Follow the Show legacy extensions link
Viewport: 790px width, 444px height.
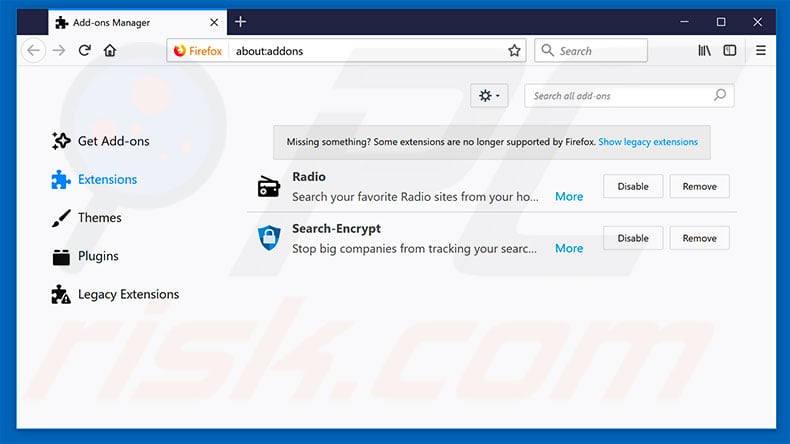648,142
